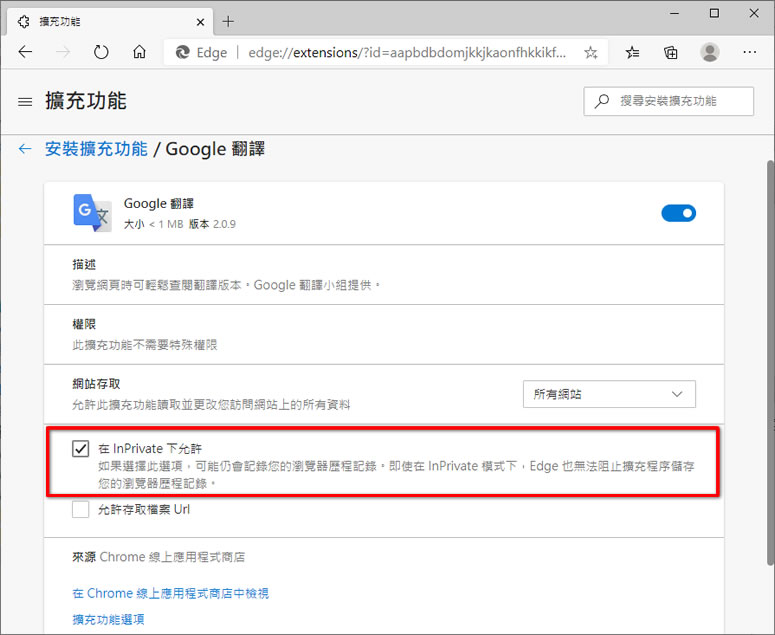Click the magnifier icon in search box
Viewport: 775px width, 635px height.
pyautogui.click(x=602, y=101)
